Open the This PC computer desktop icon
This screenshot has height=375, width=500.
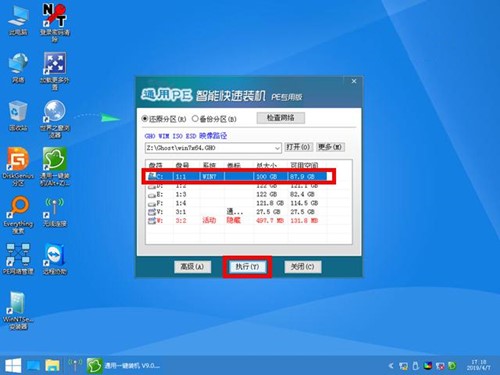18,21
